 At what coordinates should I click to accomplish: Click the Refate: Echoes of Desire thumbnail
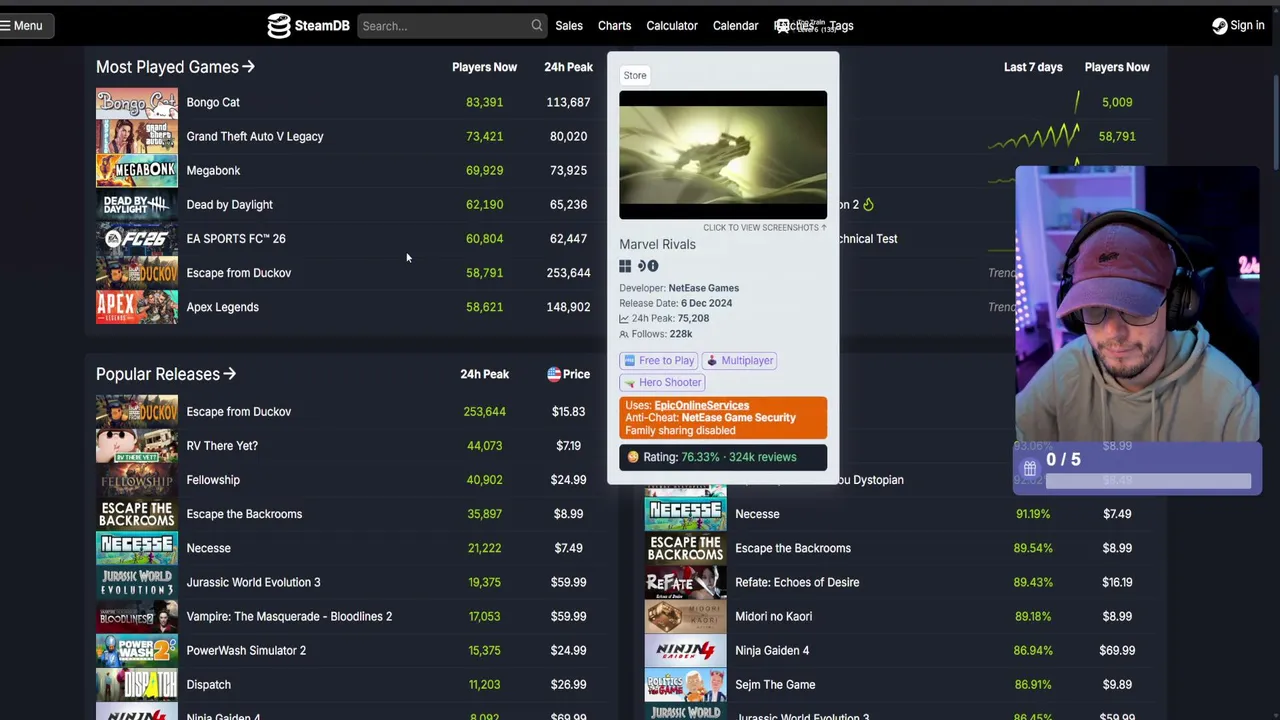point(686,582)
